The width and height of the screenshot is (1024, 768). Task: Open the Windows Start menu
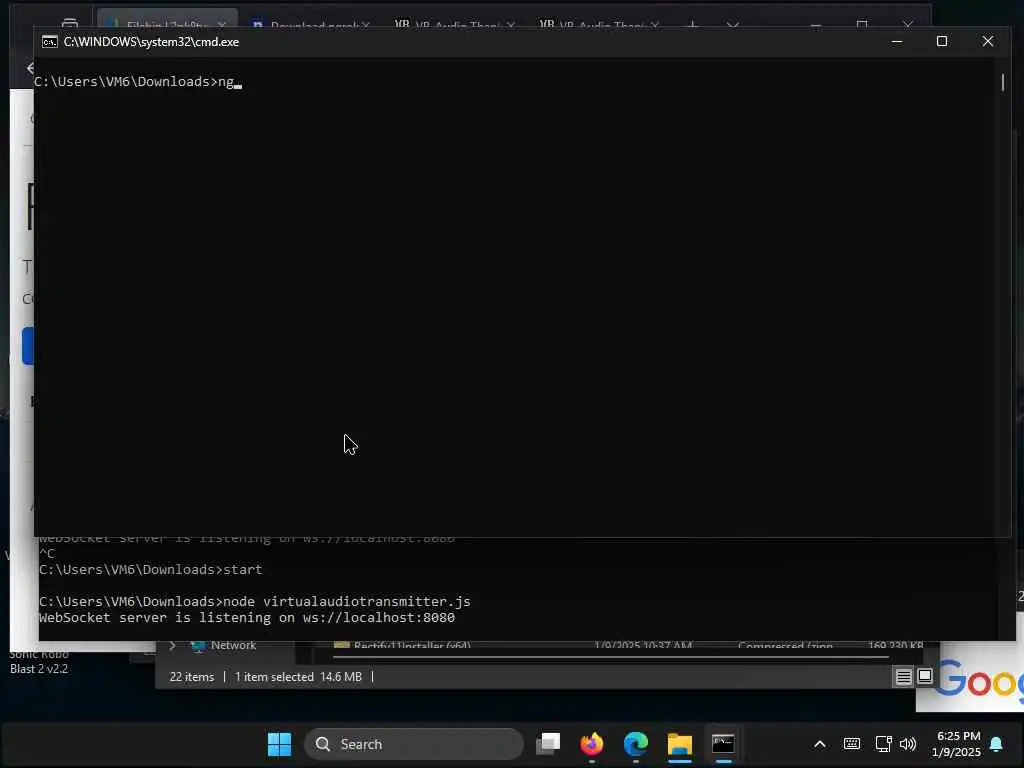(280, 744)
